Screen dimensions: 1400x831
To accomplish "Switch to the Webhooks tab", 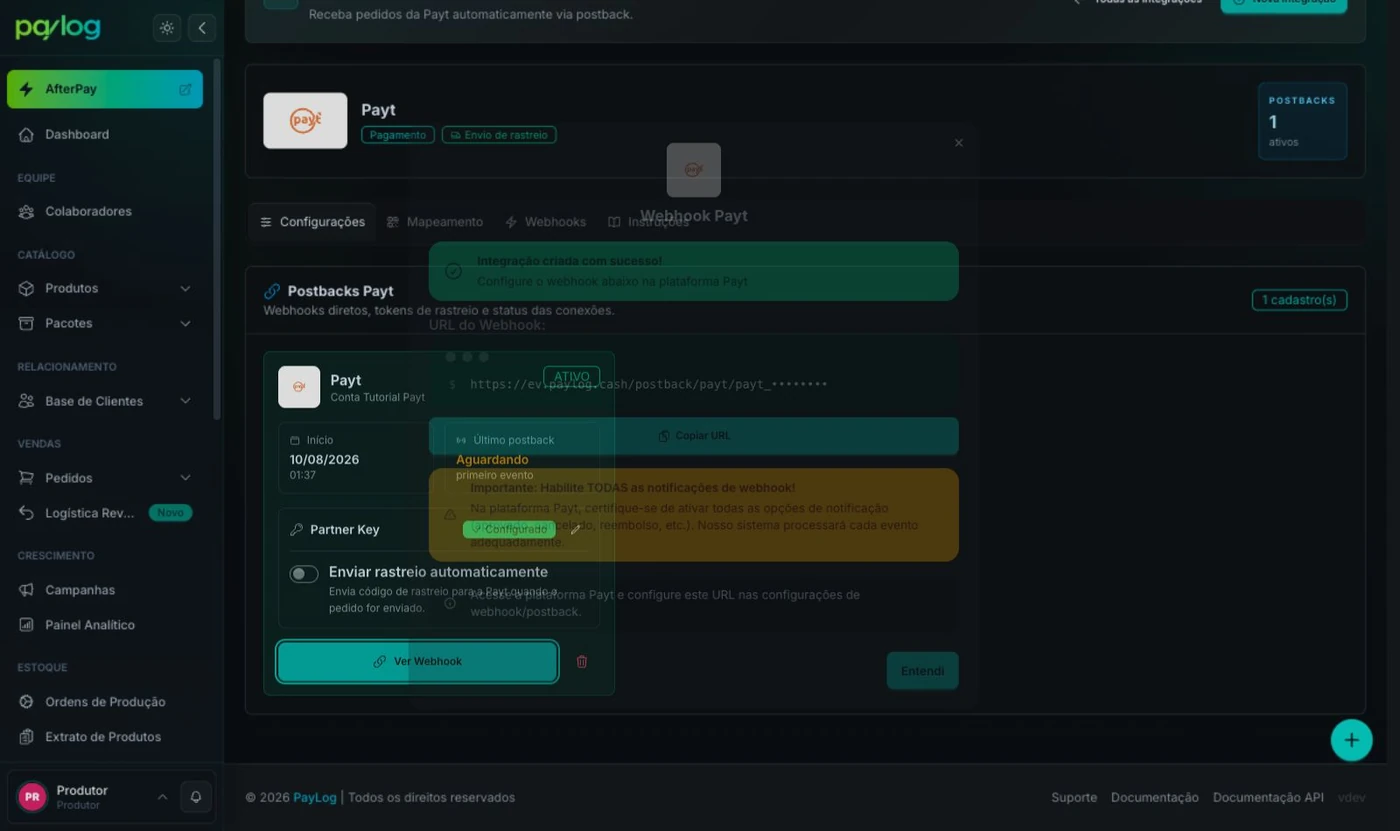I will (546, 222).
